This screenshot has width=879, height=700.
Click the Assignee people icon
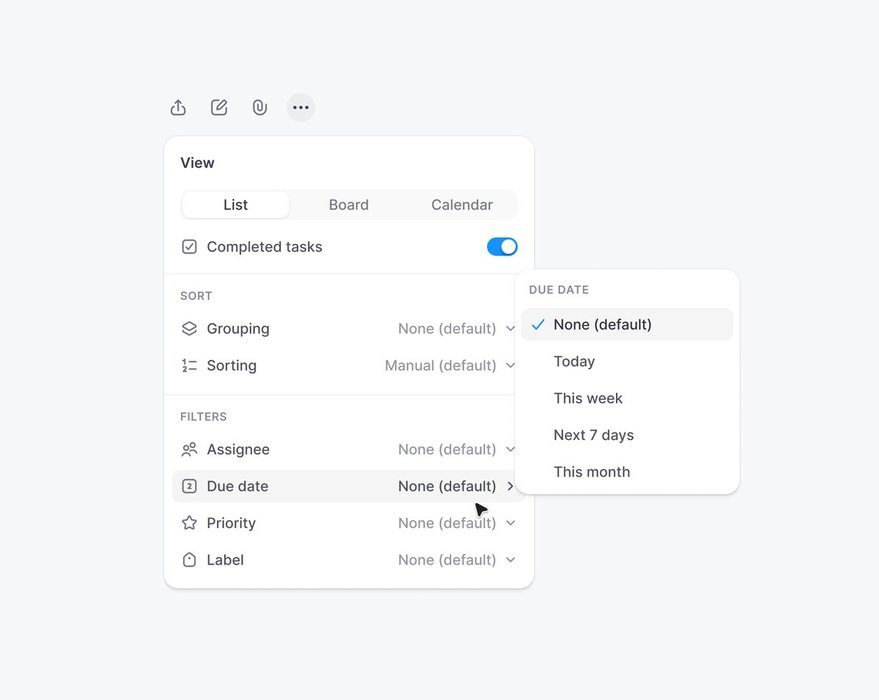[189, 449]
